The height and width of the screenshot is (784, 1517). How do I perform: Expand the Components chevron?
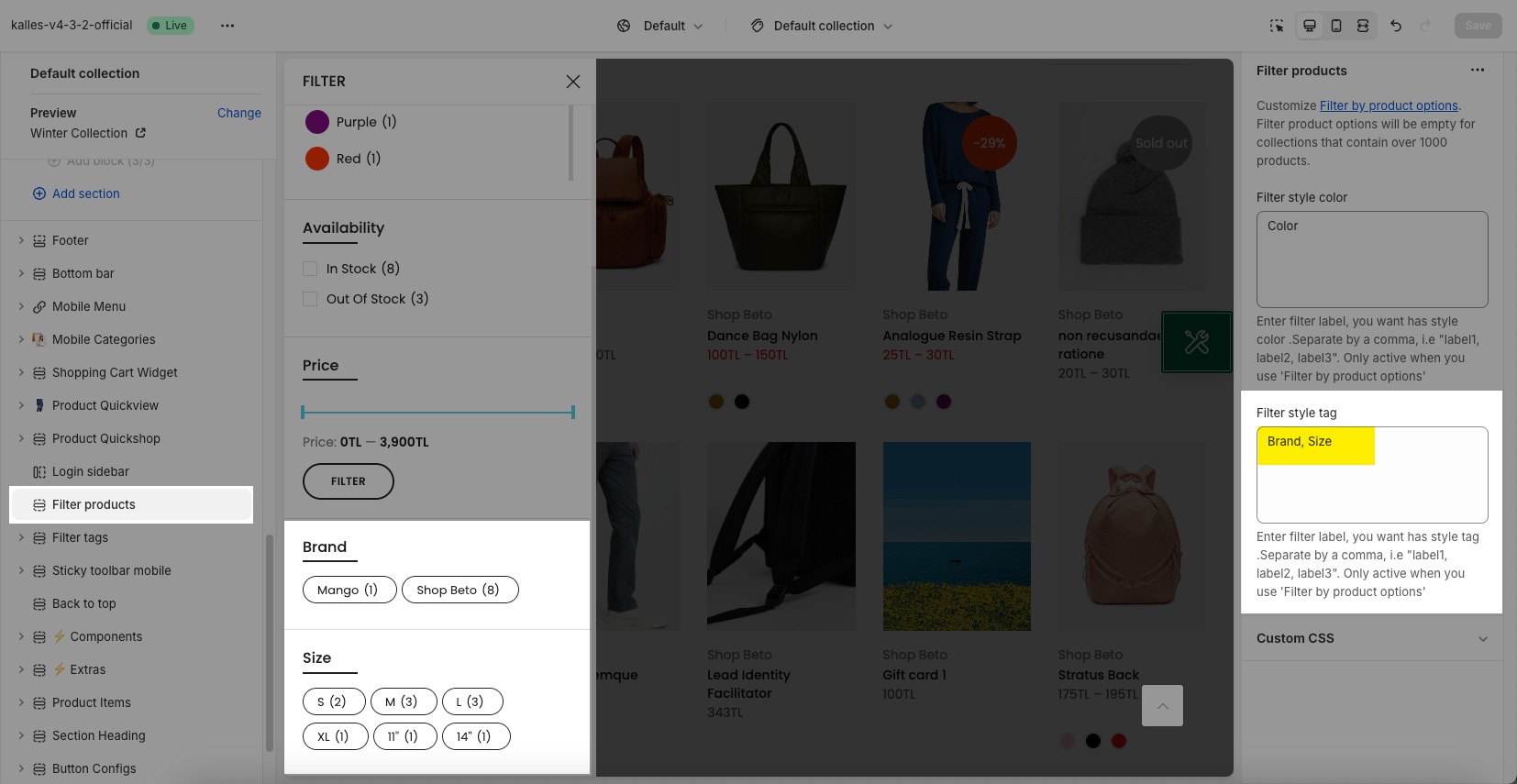click(x=21, y=636)
